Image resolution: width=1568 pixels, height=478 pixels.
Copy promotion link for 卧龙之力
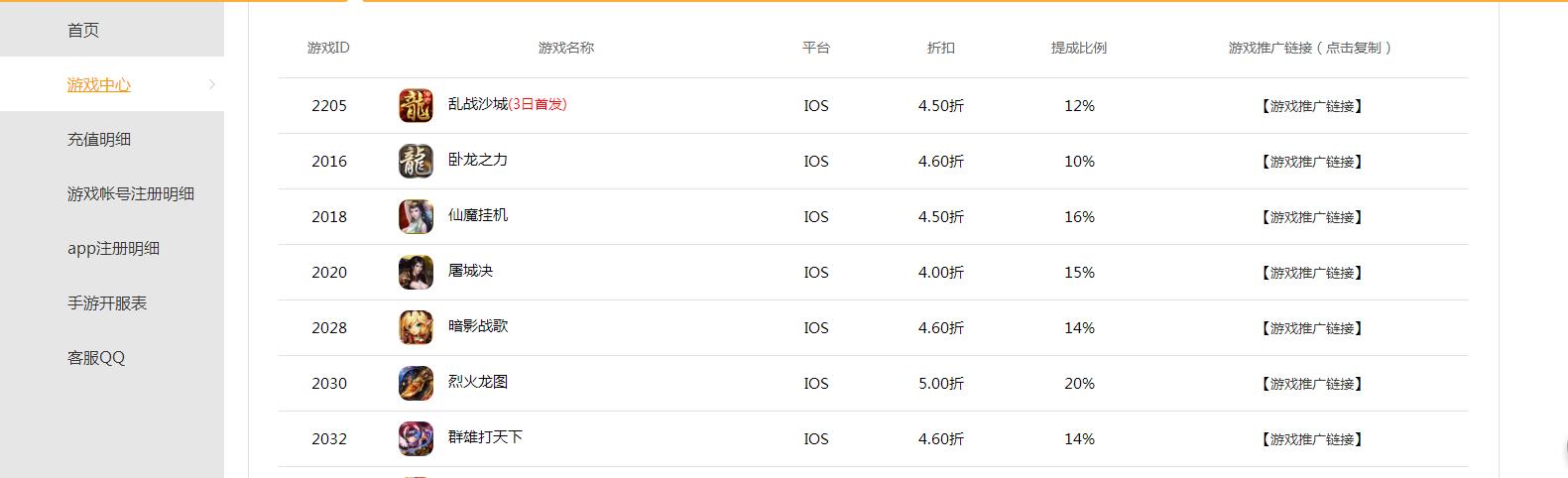(x=1311, y=162)
